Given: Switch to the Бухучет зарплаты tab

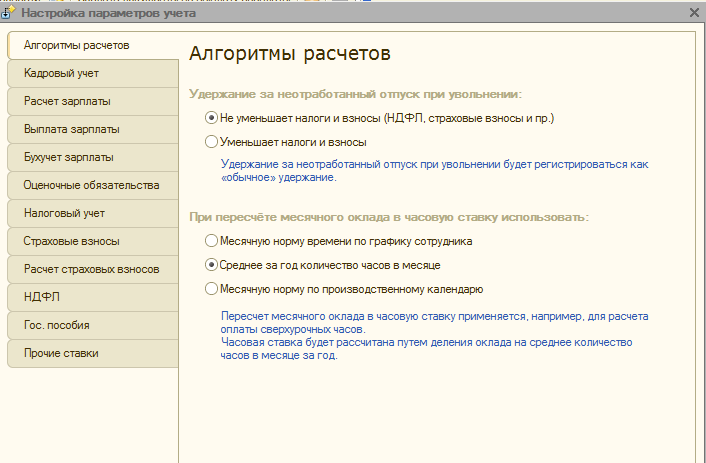Looking at the screenshot, I should pyautogui.click(x=91, y=158).
